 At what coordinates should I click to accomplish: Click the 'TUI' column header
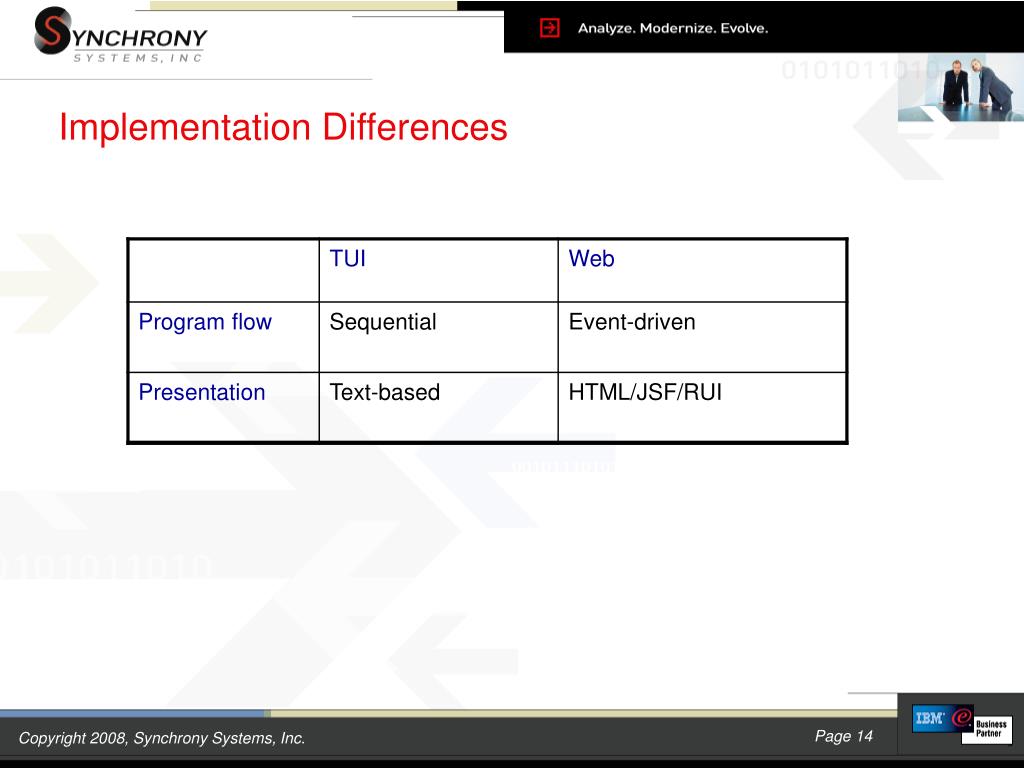tap(347, 259)
